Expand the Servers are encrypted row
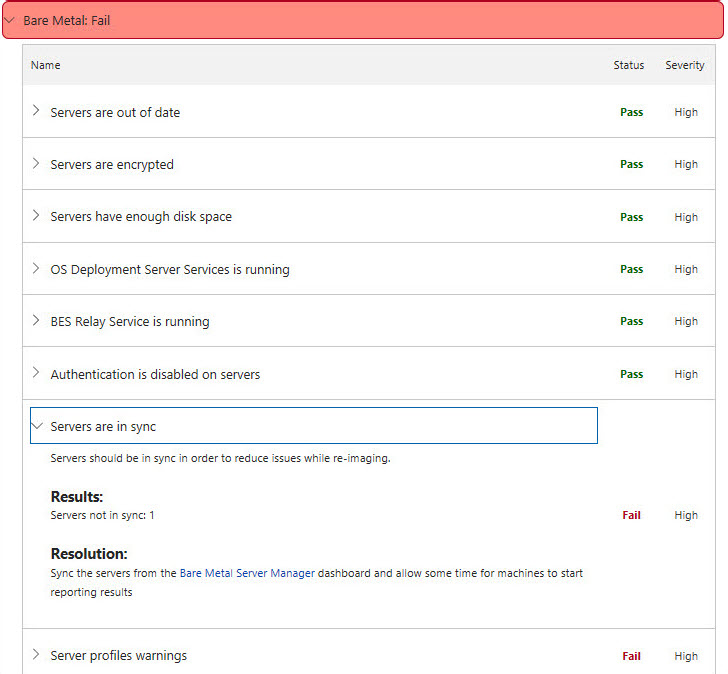Image resolution: width=728 pixels, height=674 pixels. [37, 164]
